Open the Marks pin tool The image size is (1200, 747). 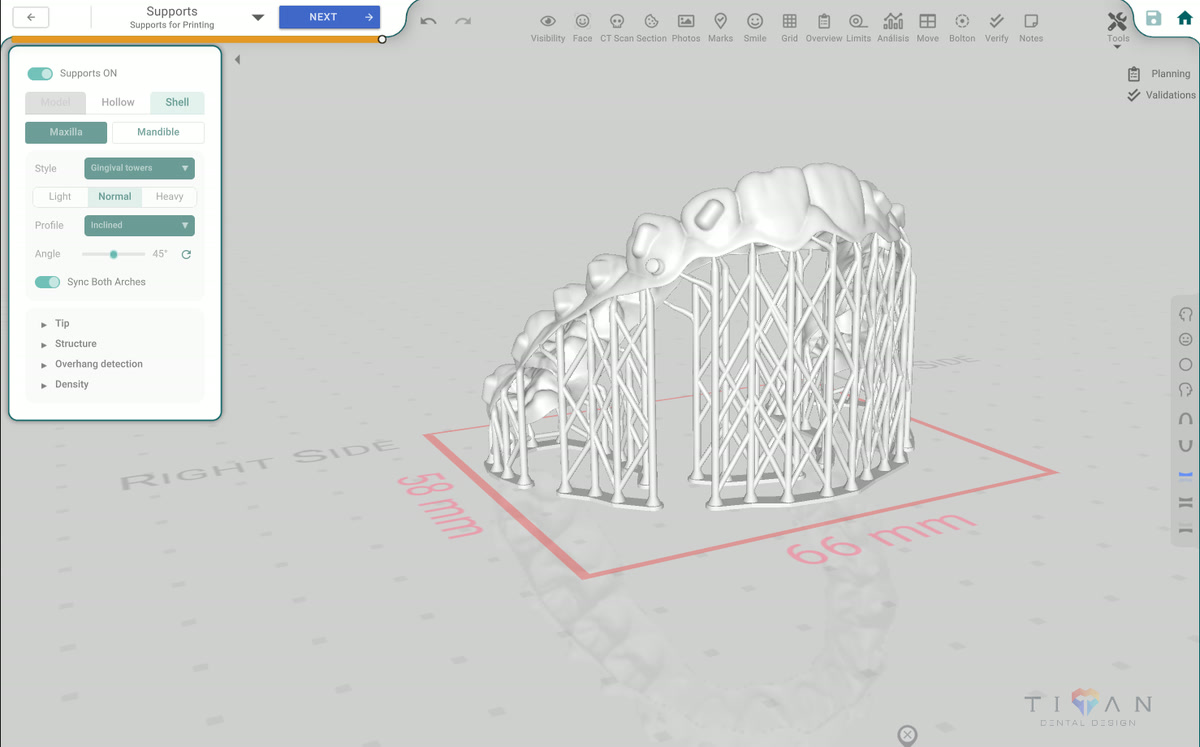pos(720,27)
